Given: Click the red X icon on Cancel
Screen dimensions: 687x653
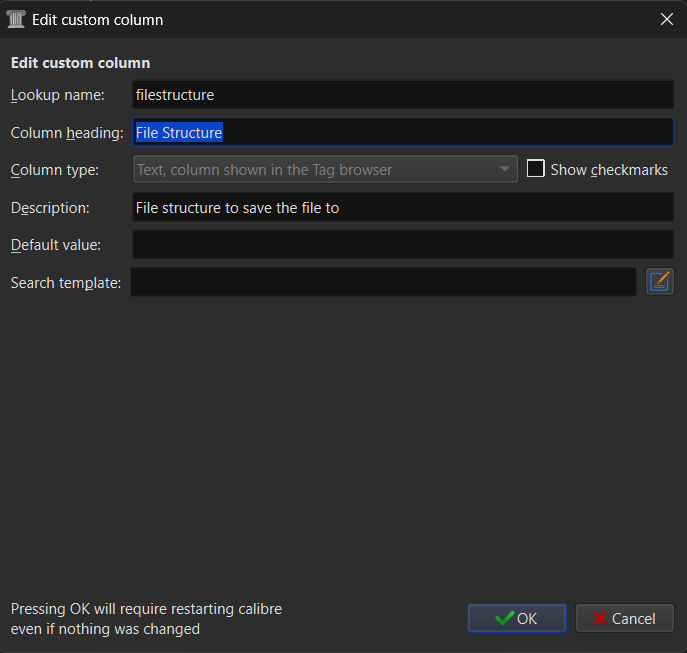Looking at the screenshot, I should [600, 618].
